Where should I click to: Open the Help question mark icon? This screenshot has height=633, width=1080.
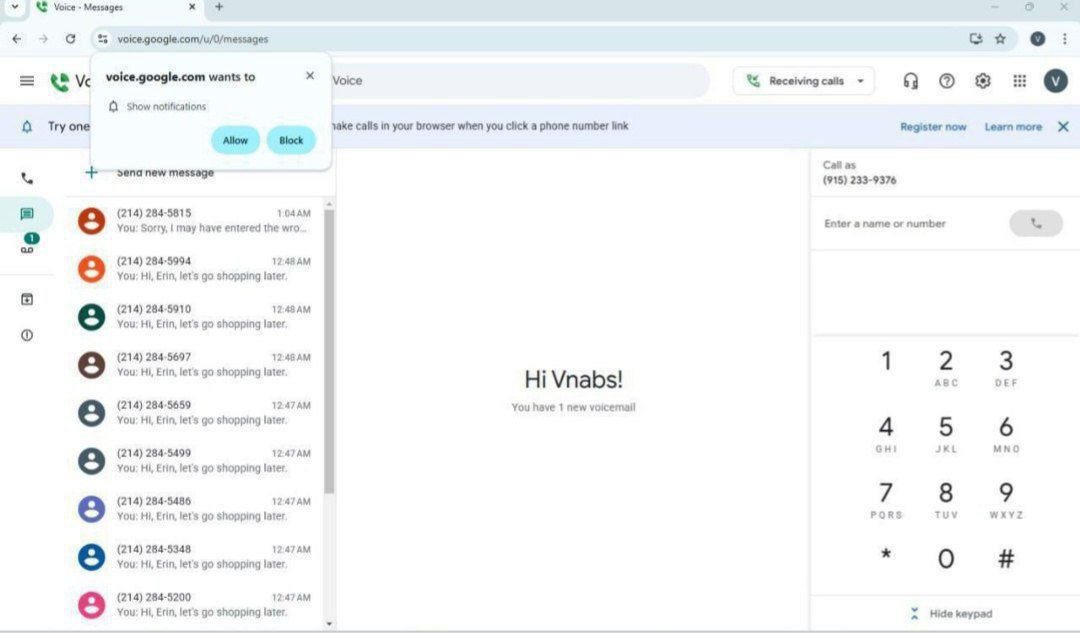(947, 81)
